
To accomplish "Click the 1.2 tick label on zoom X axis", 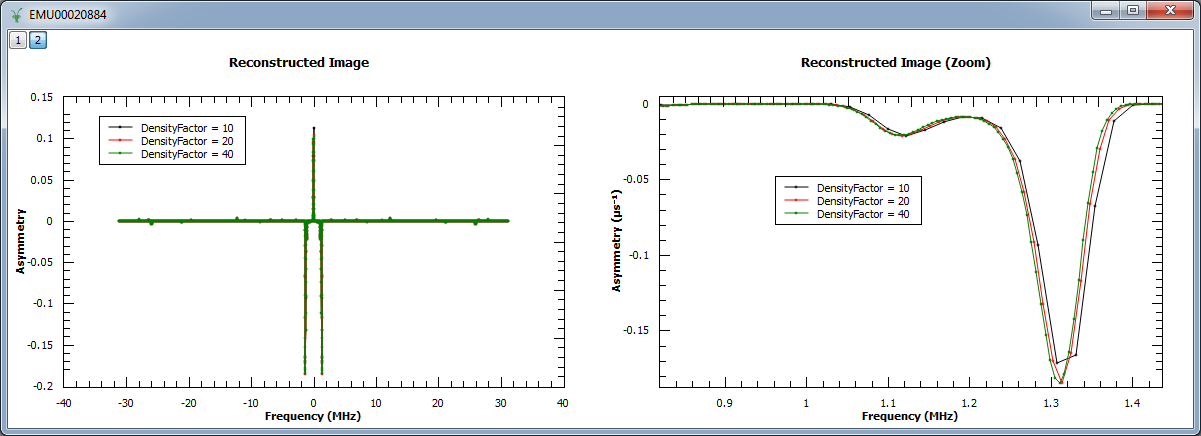I will tap(969, 402).
